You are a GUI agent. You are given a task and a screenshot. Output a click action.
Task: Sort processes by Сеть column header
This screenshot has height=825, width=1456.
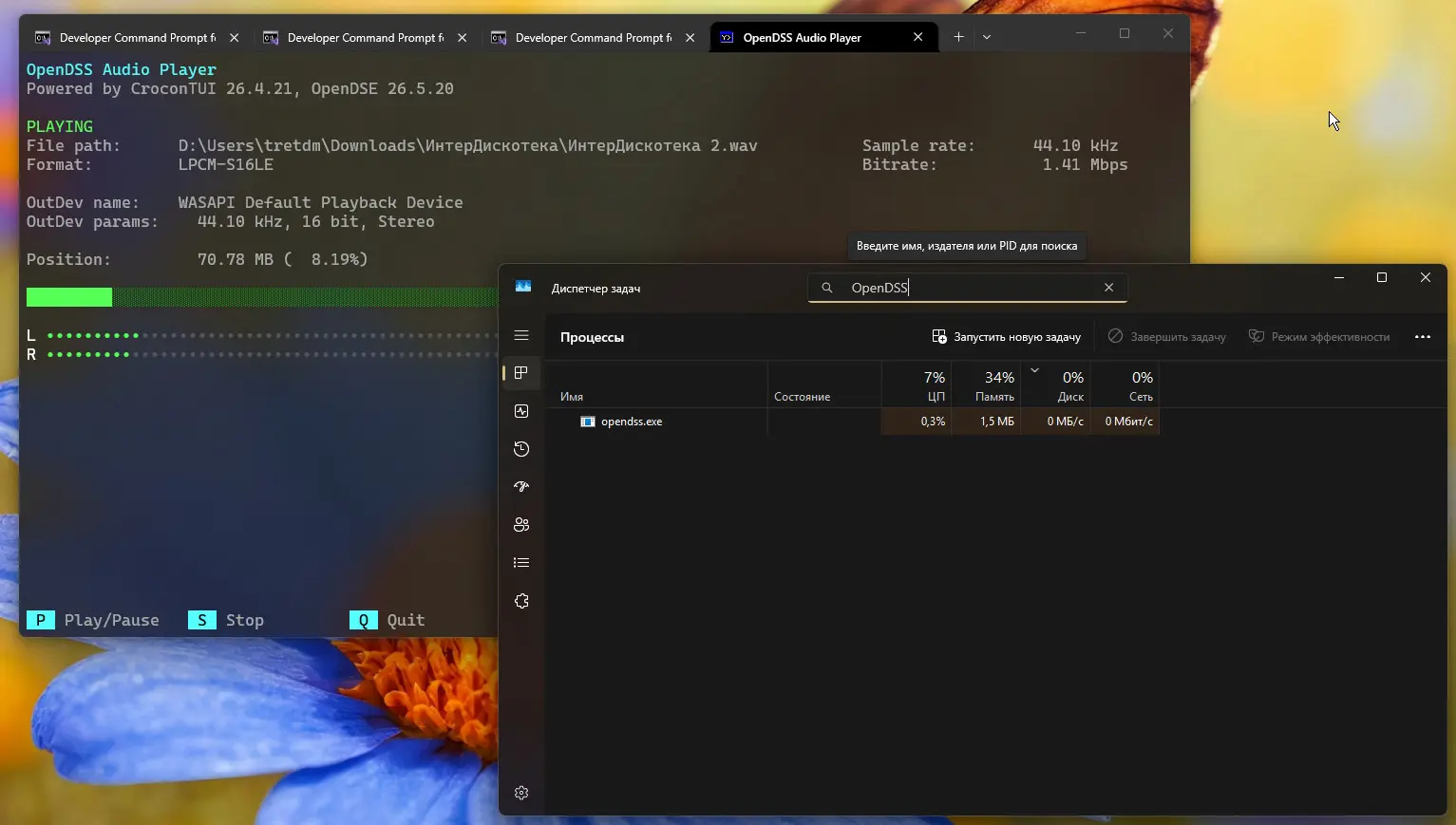tap(1125, 384)
